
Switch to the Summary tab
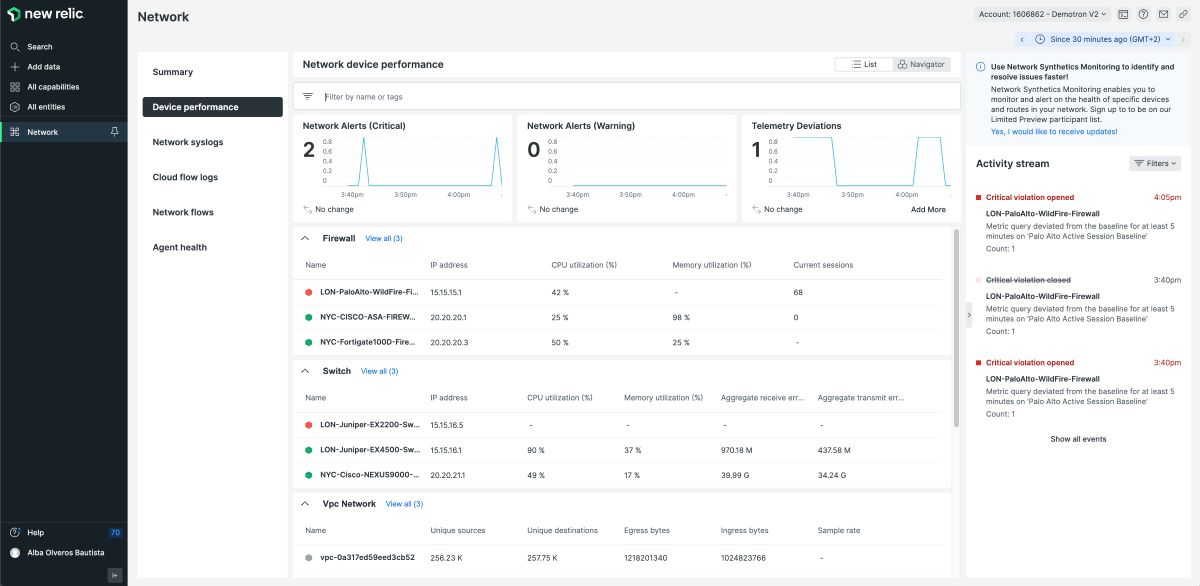(172, 71)
